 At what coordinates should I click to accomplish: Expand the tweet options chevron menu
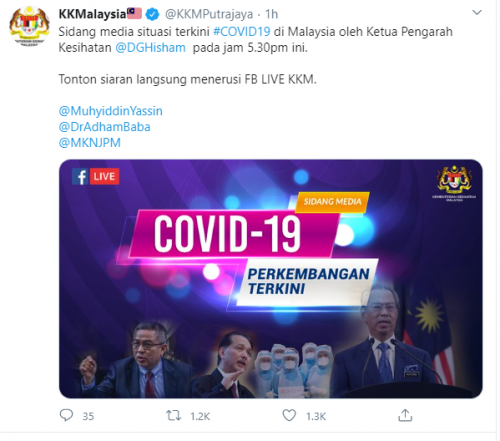point(477,13)
